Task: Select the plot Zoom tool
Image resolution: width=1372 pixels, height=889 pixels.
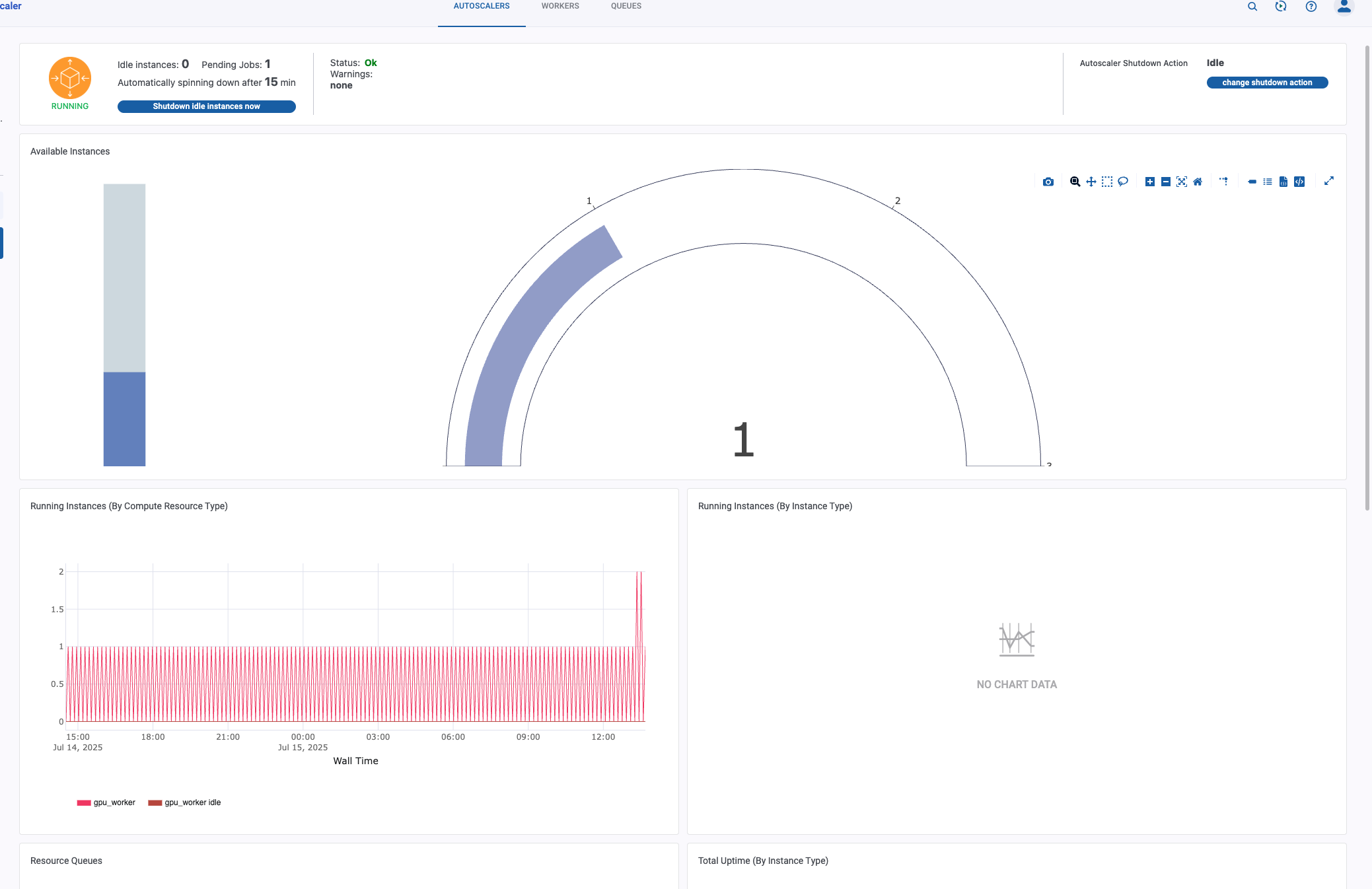Action: (1075, 182)
